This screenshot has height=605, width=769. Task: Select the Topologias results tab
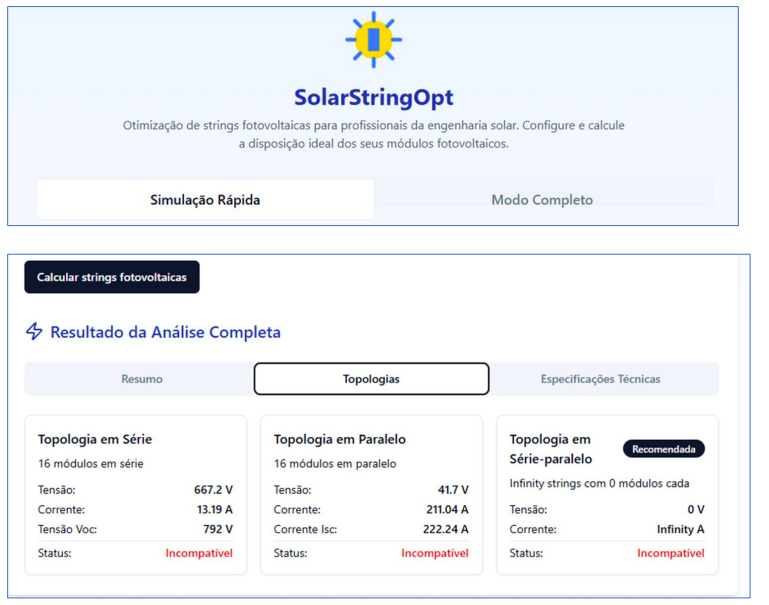click(371, 379)
